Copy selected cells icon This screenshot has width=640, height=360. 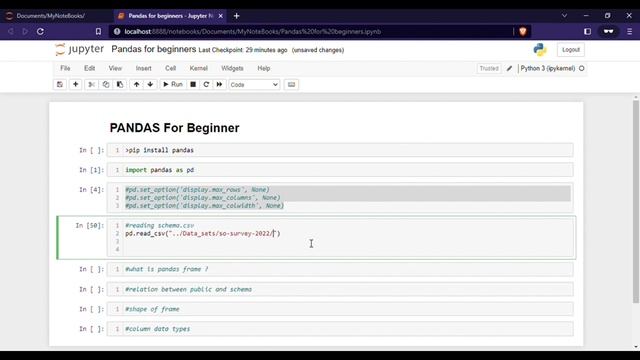coord(106,84)
